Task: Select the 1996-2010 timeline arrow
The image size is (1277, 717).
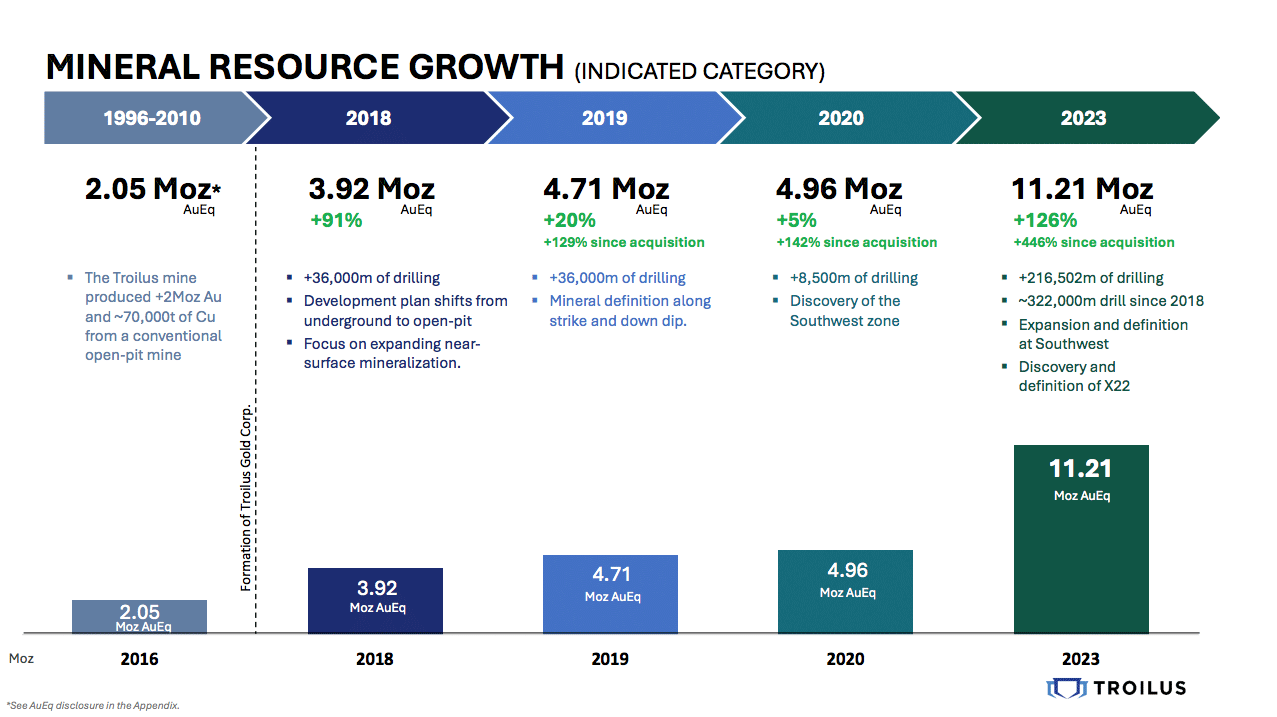Action: tap(156, 118)
